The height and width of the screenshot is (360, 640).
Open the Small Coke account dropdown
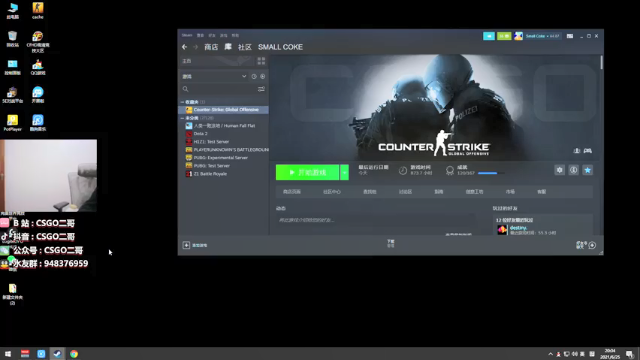[543, 36]
